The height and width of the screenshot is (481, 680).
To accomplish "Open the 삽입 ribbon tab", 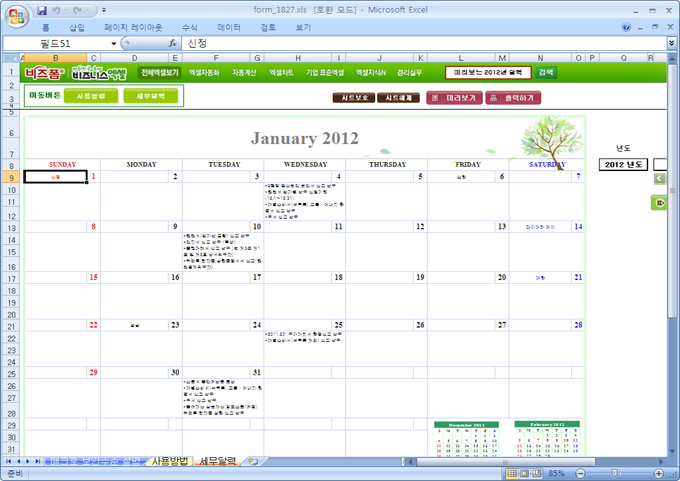I will [x=77, y=28].
